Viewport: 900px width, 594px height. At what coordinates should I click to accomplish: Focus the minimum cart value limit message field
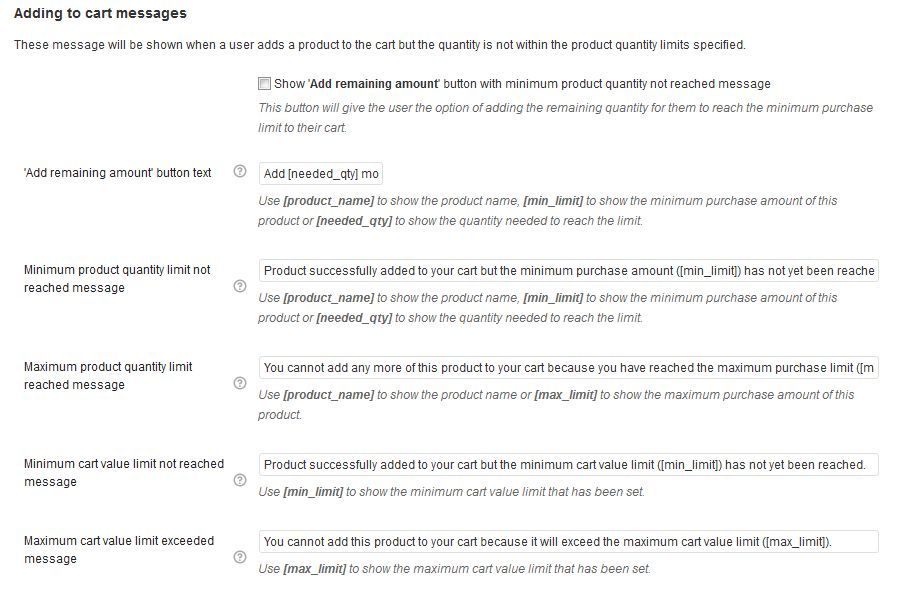[570, 464]
